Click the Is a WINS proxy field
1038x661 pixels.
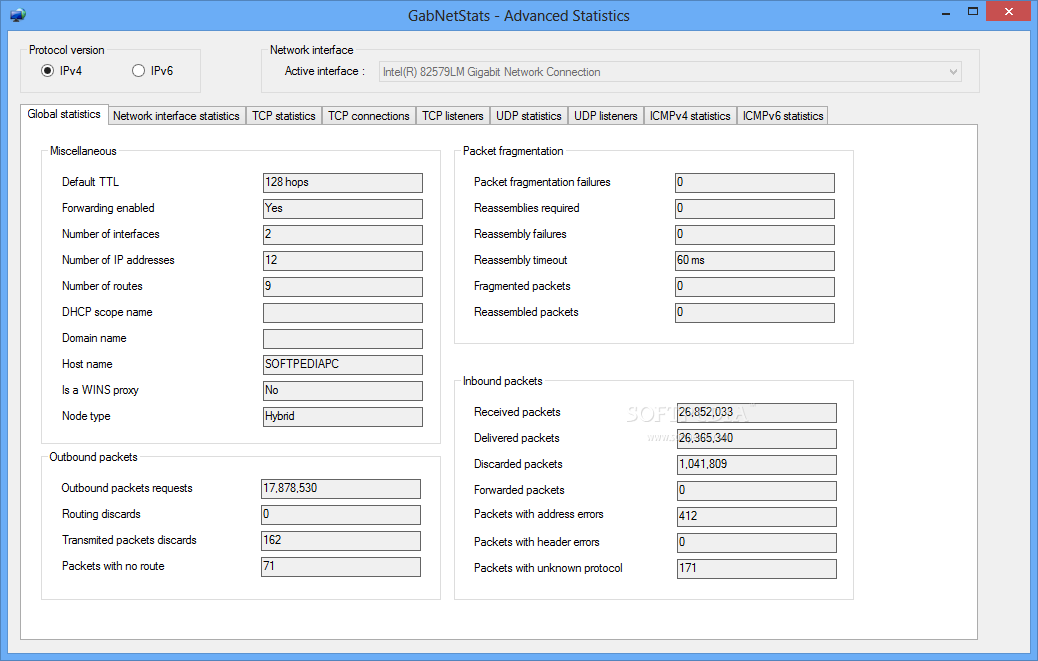(343, 390)
